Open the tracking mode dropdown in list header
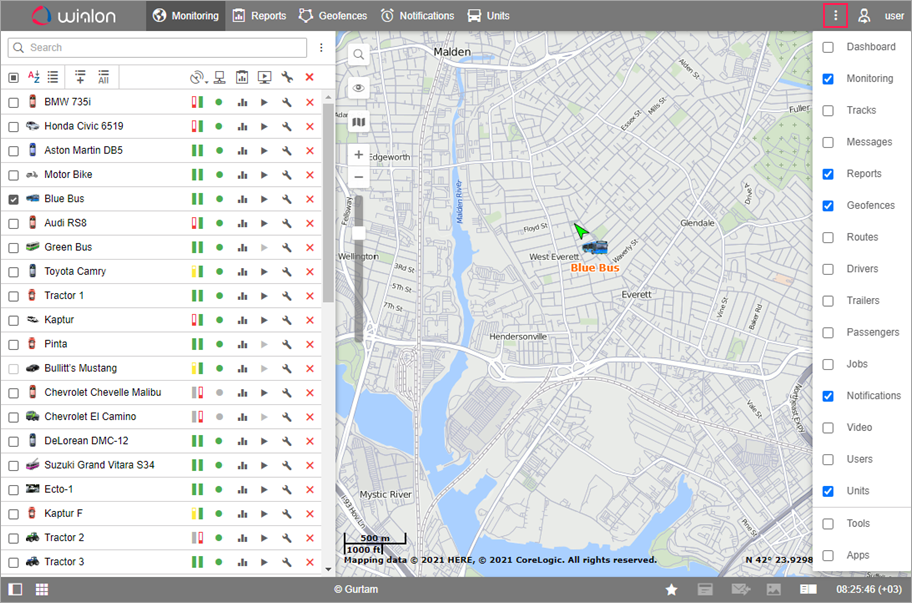The width and height of the screenshot is (912, 603). coord(197,77)
